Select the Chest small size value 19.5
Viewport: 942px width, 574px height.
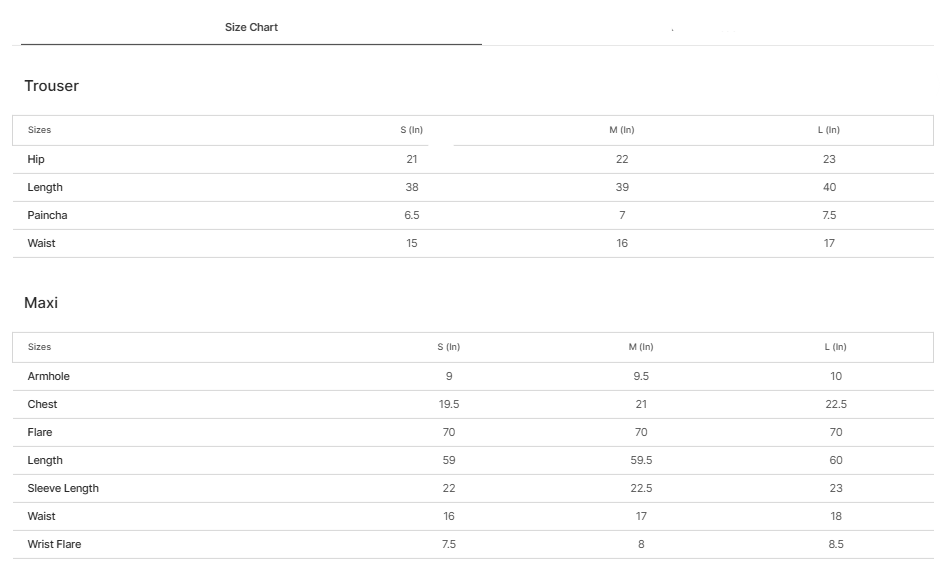449,404
